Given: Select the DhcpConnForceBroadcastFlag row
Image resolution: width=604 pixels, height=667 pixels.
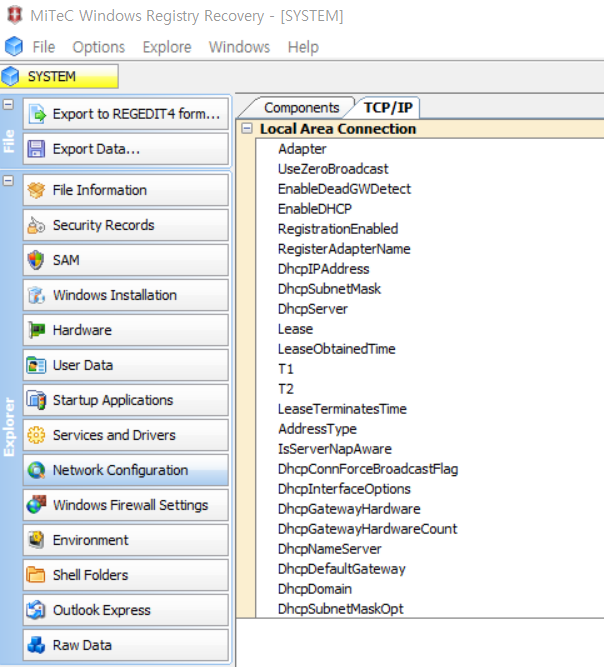Looking at the screenshot, I should pyautogui.click(x=430, y=469).
